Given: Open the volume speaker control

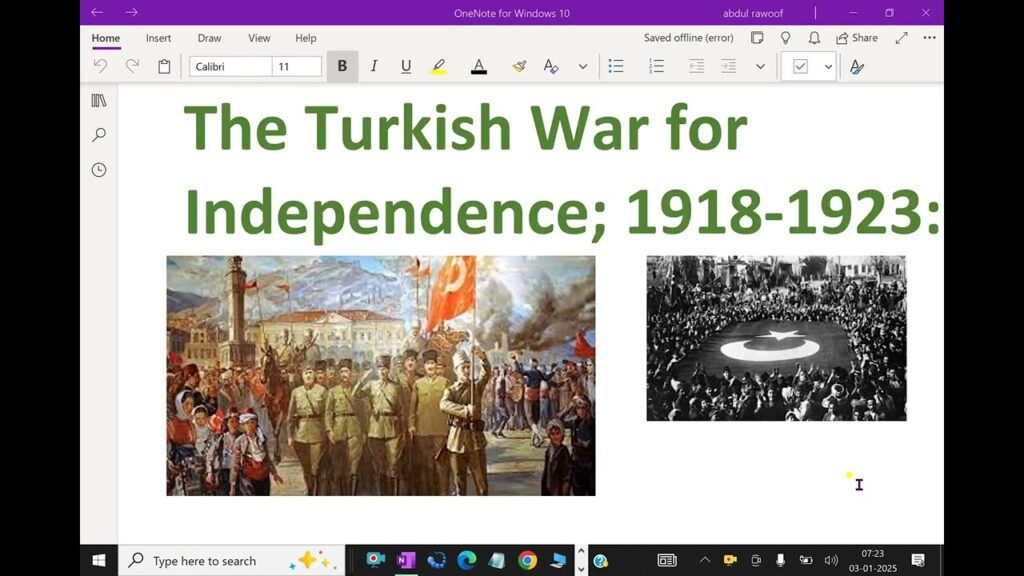Looking at the screenshot, I should click(x=831, y=560).
